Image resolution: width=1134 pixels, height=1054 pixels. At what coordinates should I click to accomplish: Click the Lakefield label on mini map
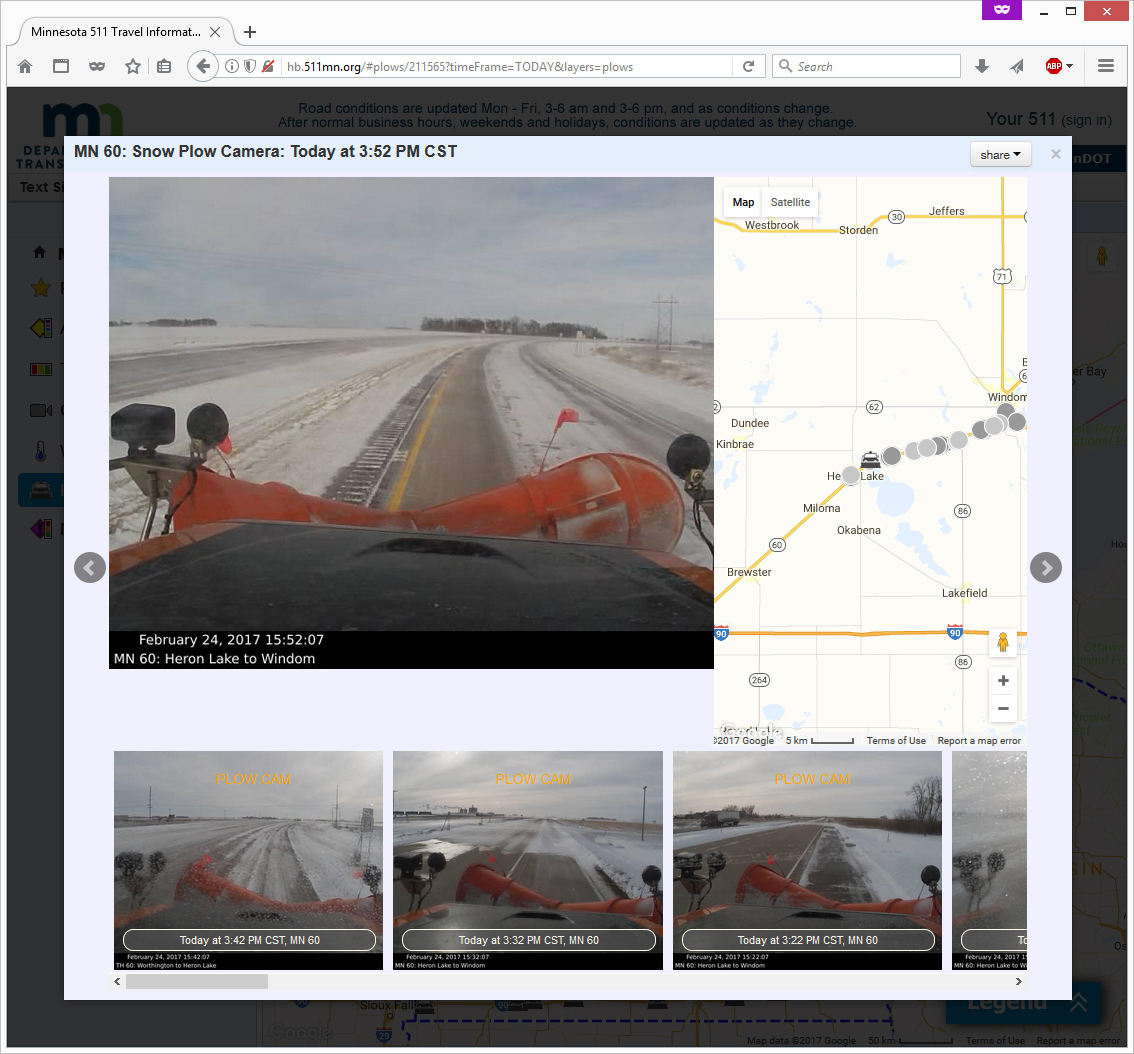point(964,593)
